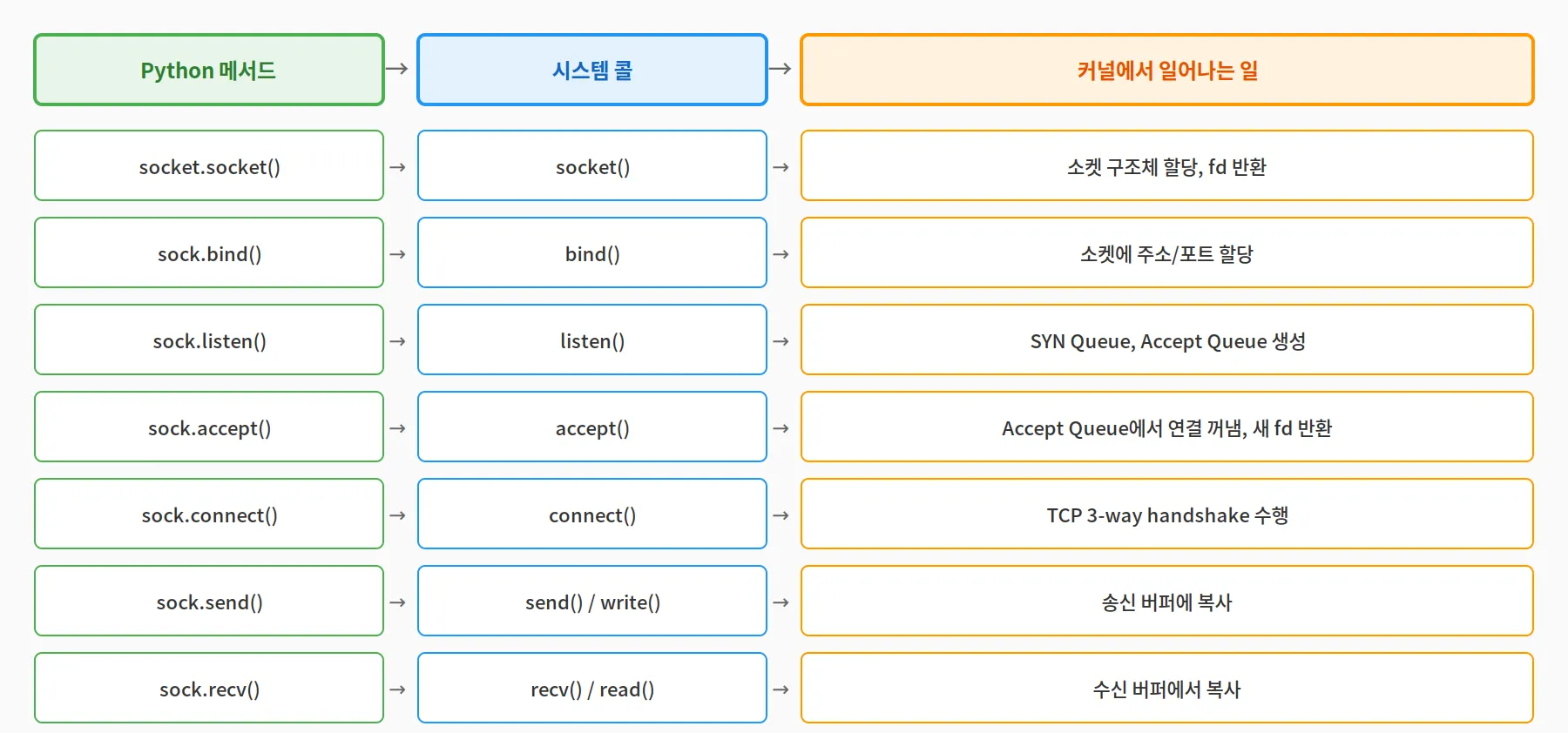Click the 소켓 구조체 할당, fd 반환 box
Viewport: 1568px width, 733px height.
[x=1166, y=166]
